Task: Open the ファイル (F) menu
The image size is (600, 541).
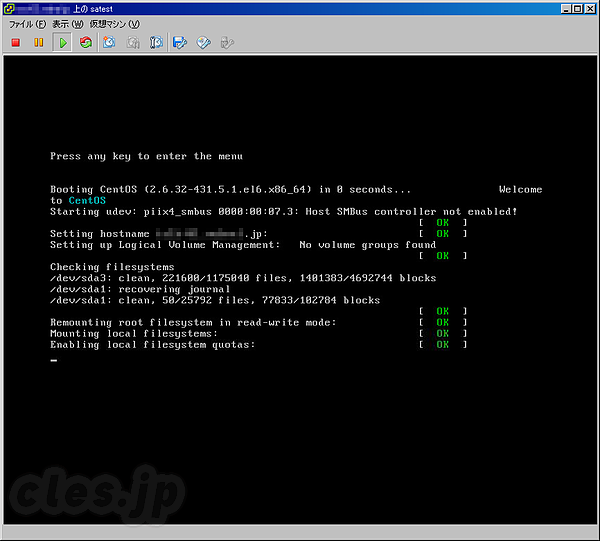Action: [27, 24]
